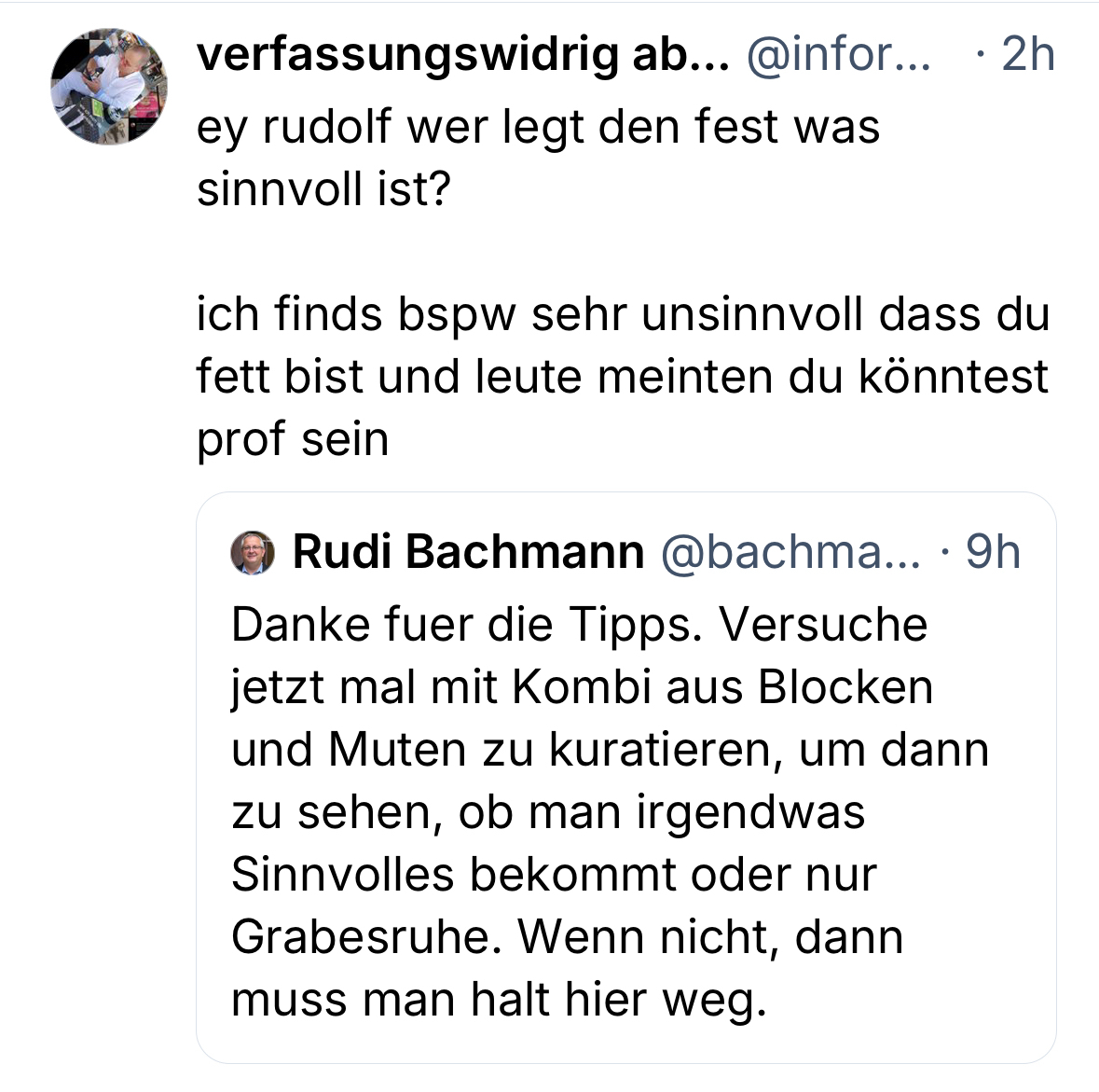
Task: Select the line starting "ich finds bspw sehr"
Action: tap(622, 314)
